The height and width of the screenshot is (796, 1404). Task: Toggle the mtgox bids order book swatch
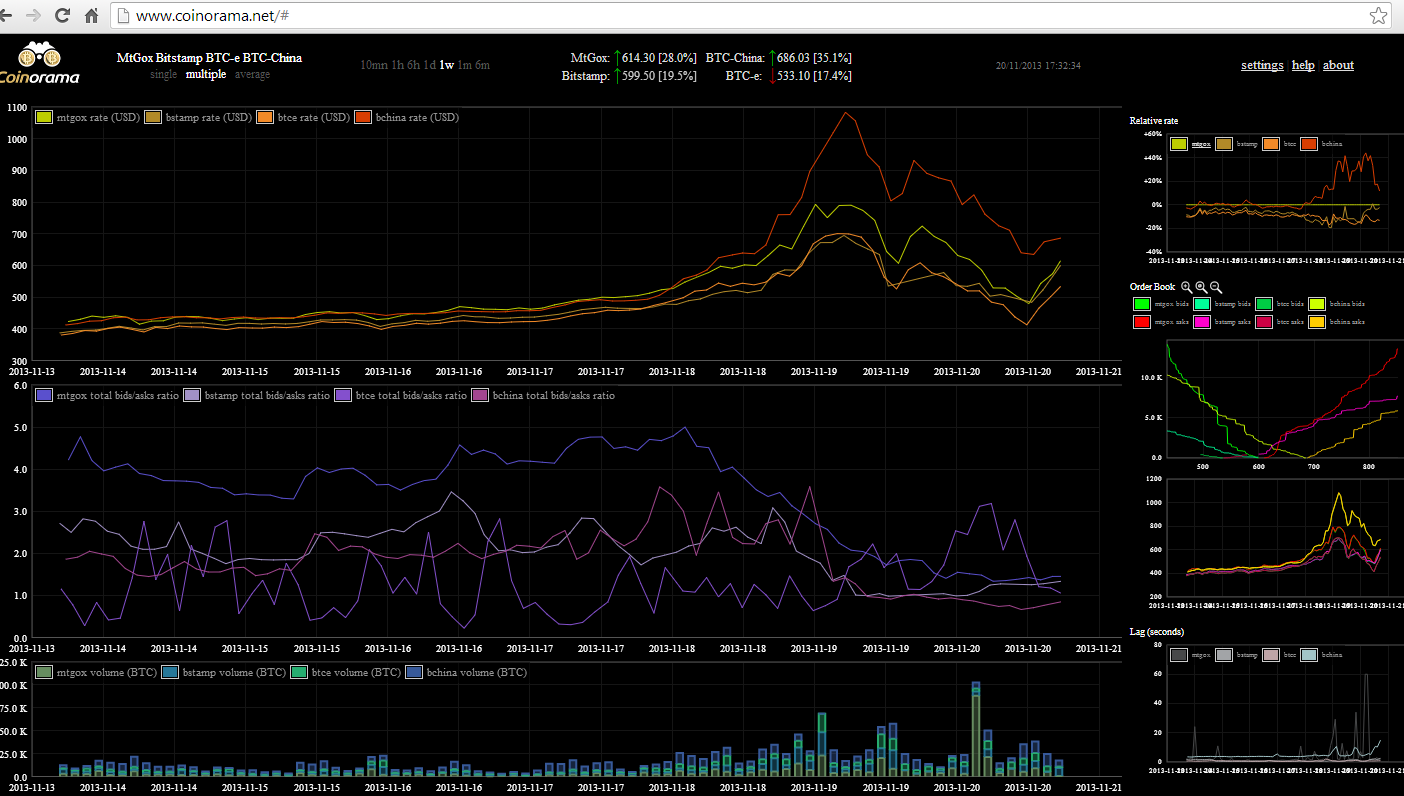tap(1142, 303)
